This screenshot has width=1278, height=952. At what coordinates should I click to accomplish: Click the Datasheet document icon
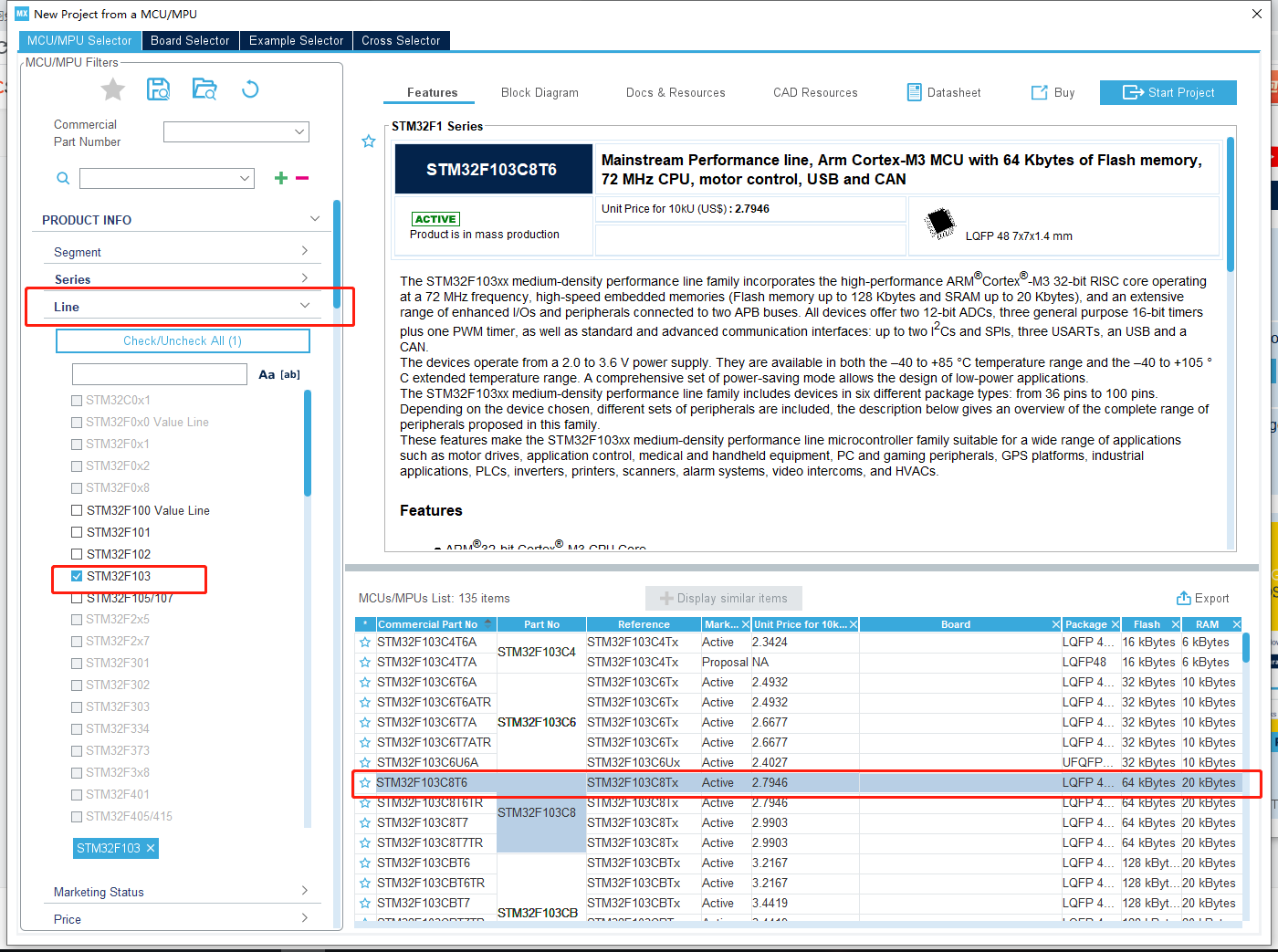pyautogui.click(x=914, y=92)
